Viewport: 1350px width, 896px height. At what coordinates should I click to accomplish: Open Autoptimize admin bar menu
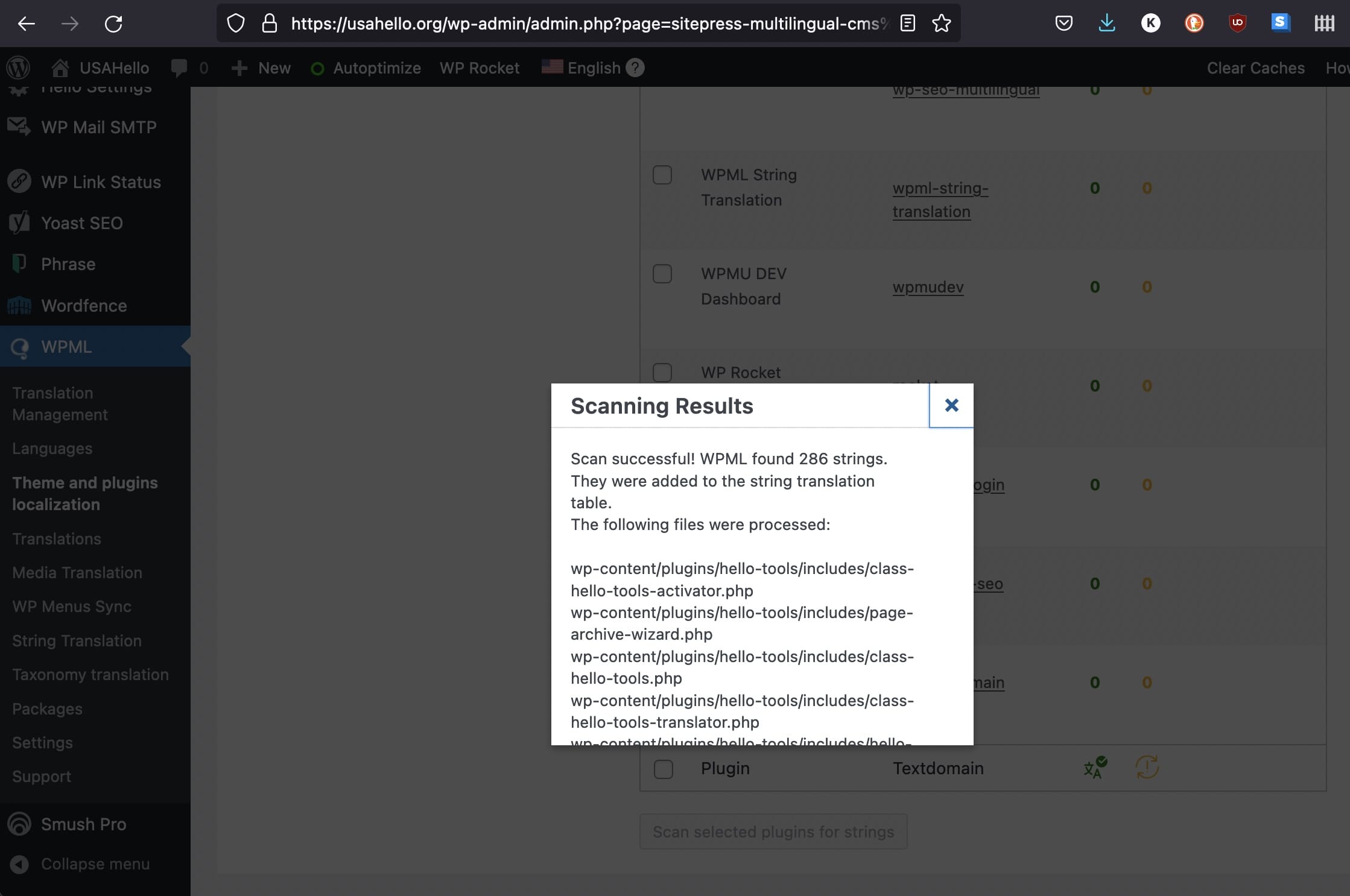(366, 68)
